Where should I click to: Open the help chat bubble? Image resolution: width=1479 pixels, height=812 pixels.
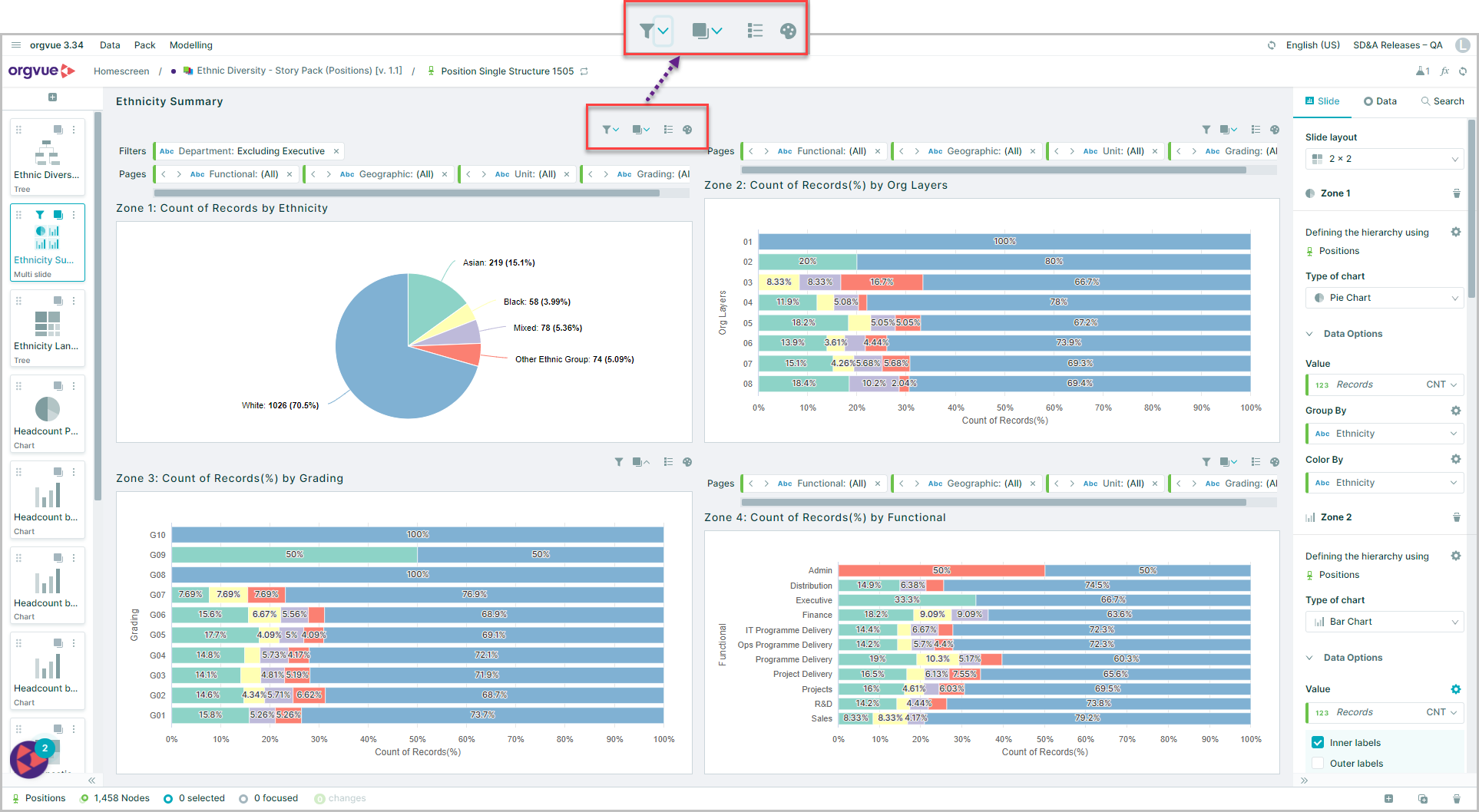click(29, 759)
